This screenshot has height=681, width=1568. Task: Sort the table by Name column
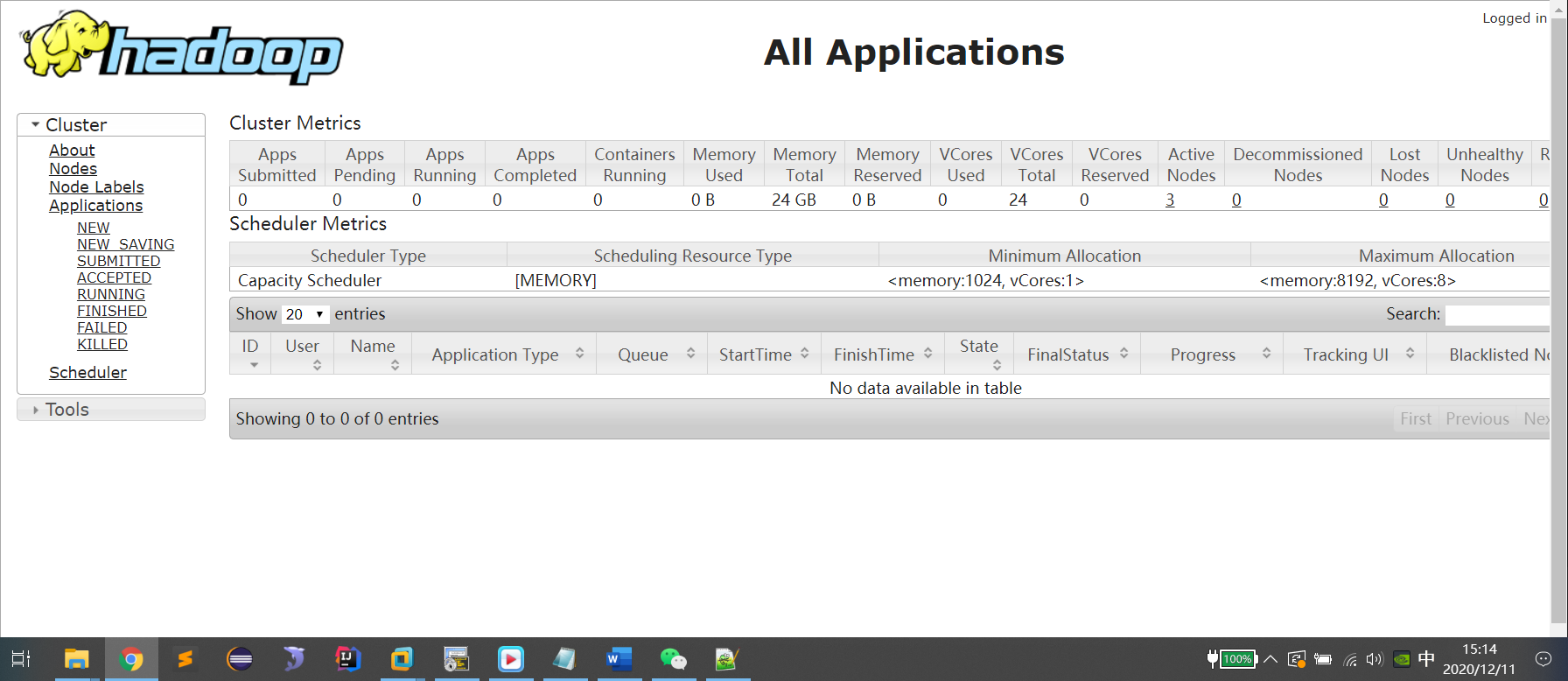373,353
